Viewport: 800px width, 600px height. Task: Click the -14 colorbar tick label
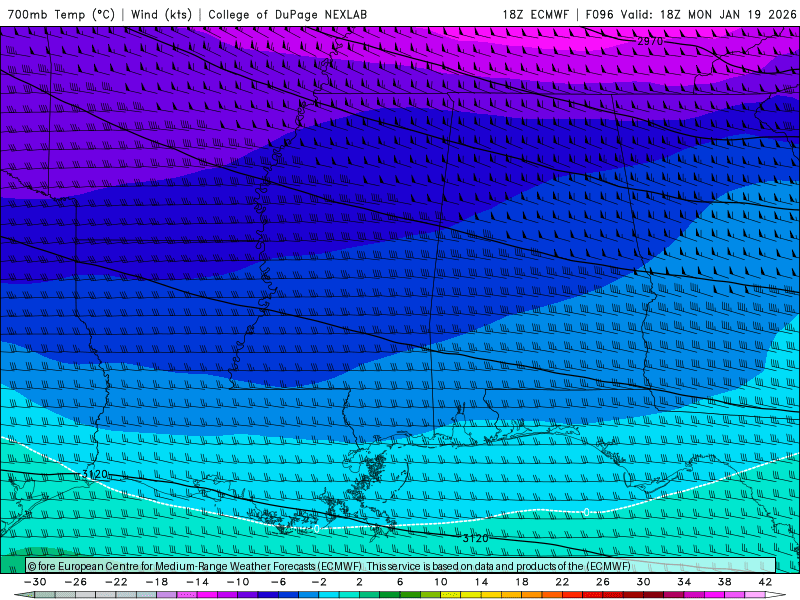197,582
